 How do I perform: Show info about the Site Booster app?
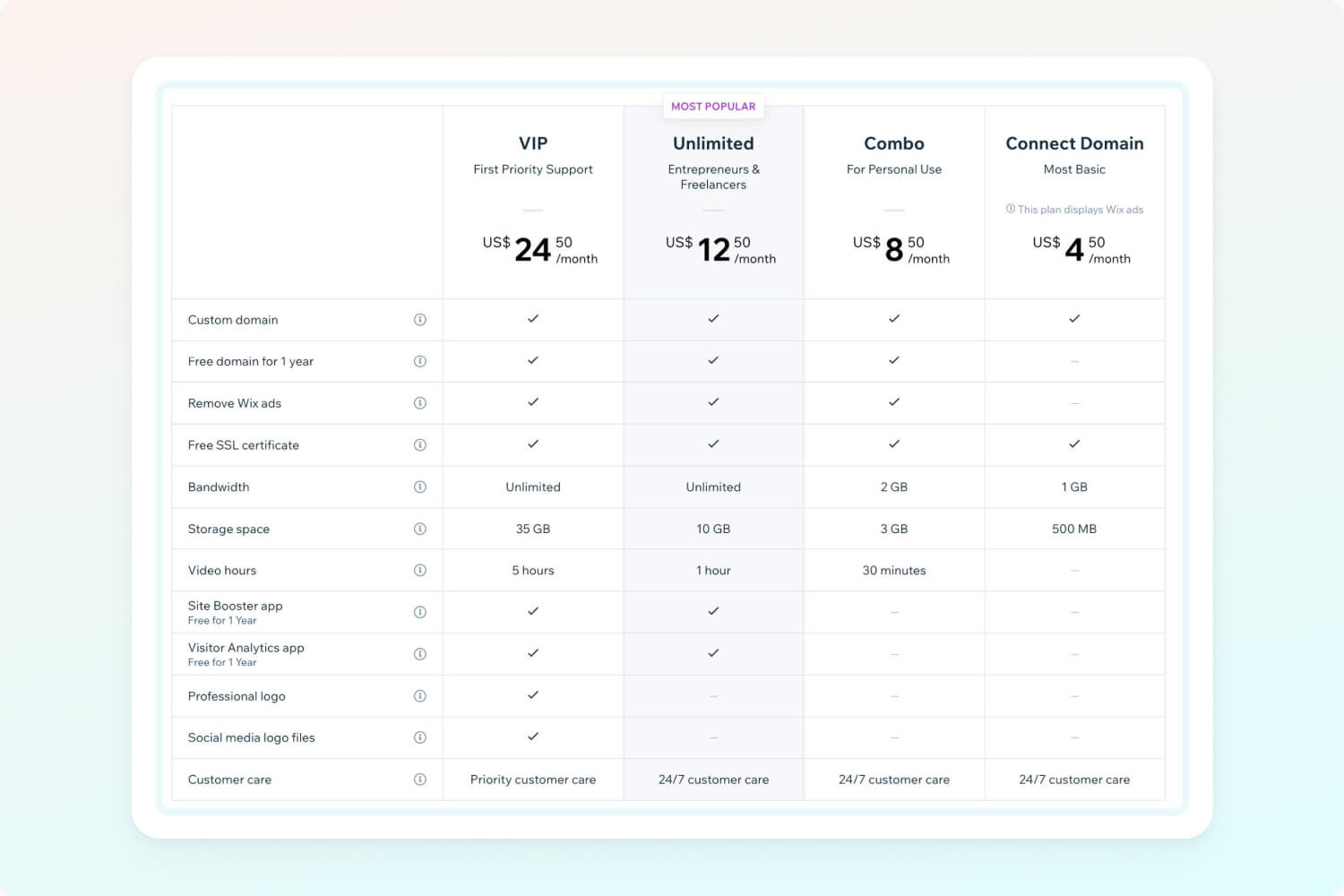(x=419, y=612)
